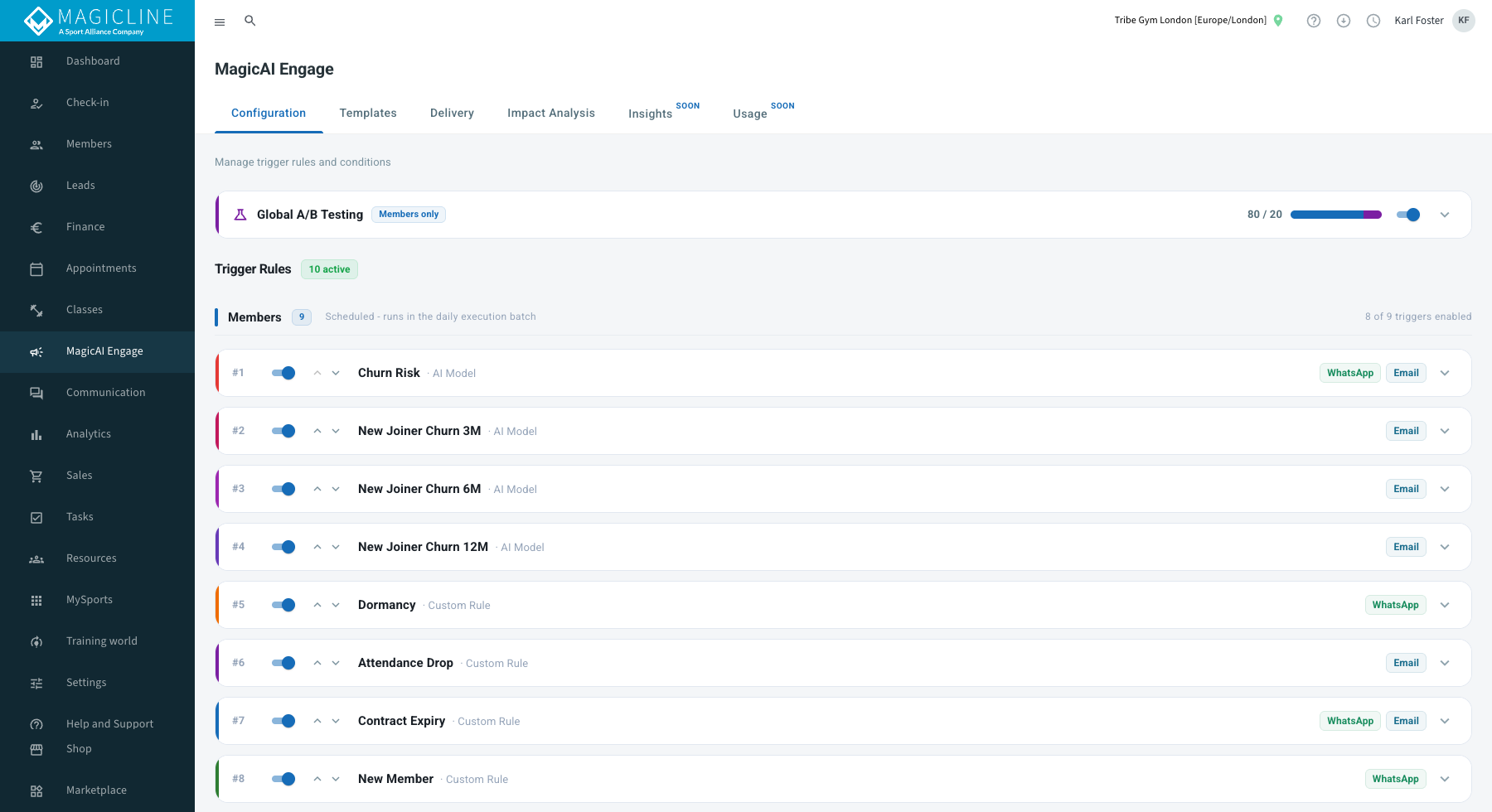The width and height of the screenshot is (1492, 812).
Task: Click the Sales cart icon
Action: pyautogui.click(x=36, y=476)
